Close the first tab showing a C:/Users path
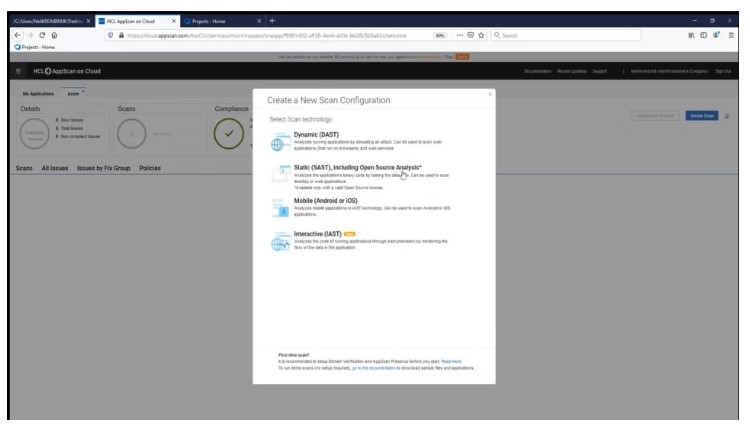The height and width of the screenshot is (437, 750). point(88,21)
